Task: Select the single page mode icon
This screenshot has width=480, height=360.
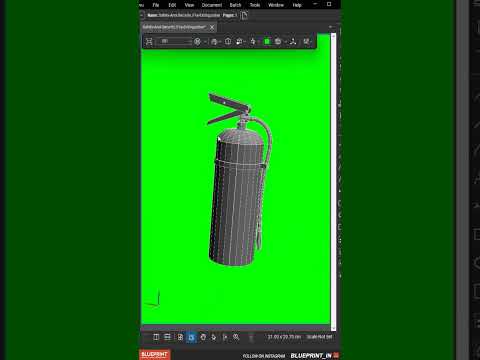Action: point(180,337)
